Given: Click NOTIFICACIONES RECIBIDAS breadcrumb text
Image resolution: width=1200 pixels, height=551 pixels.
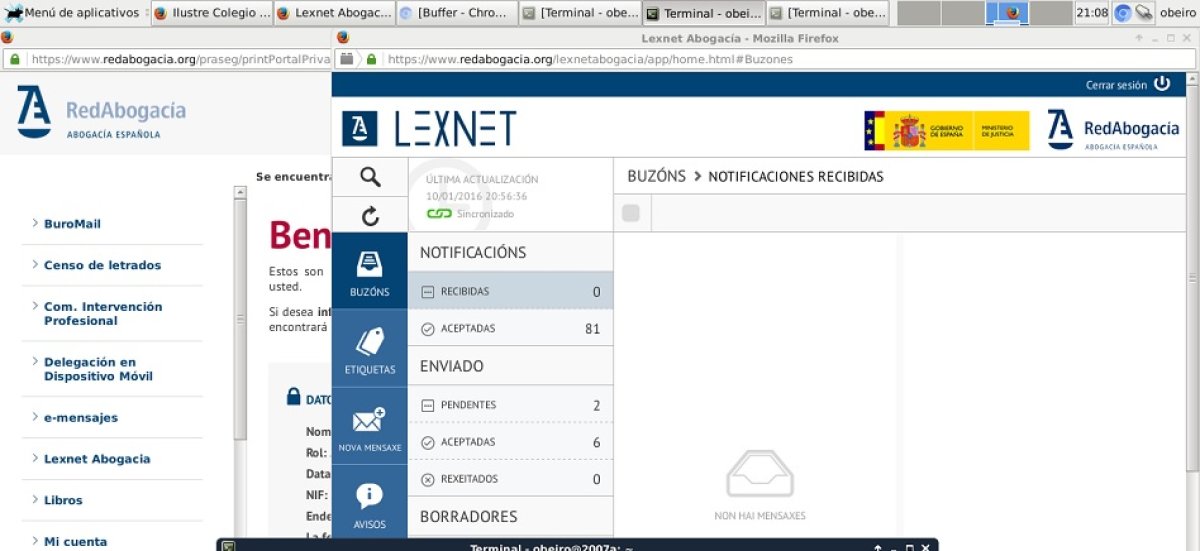Looking at the screenshot, I should (x=796, y=177).
